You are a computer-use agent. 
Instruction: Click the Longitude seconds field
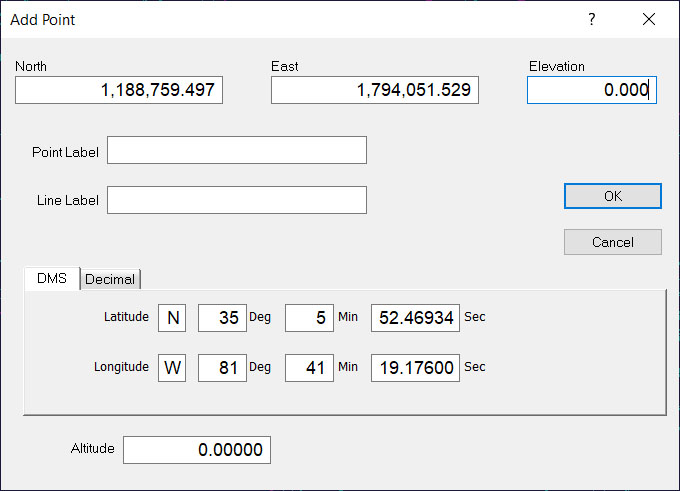415,368
